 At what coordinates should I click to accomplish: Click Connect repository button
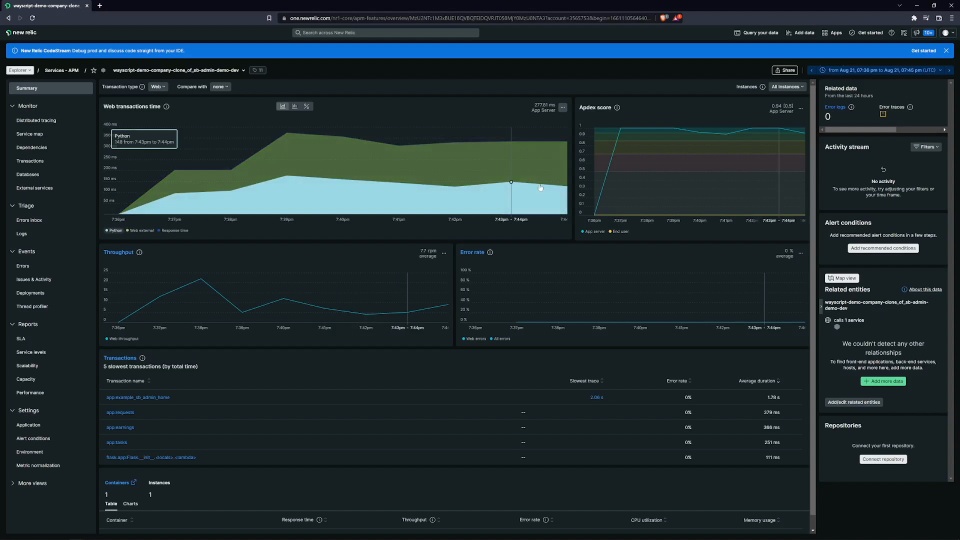point(883,459)
